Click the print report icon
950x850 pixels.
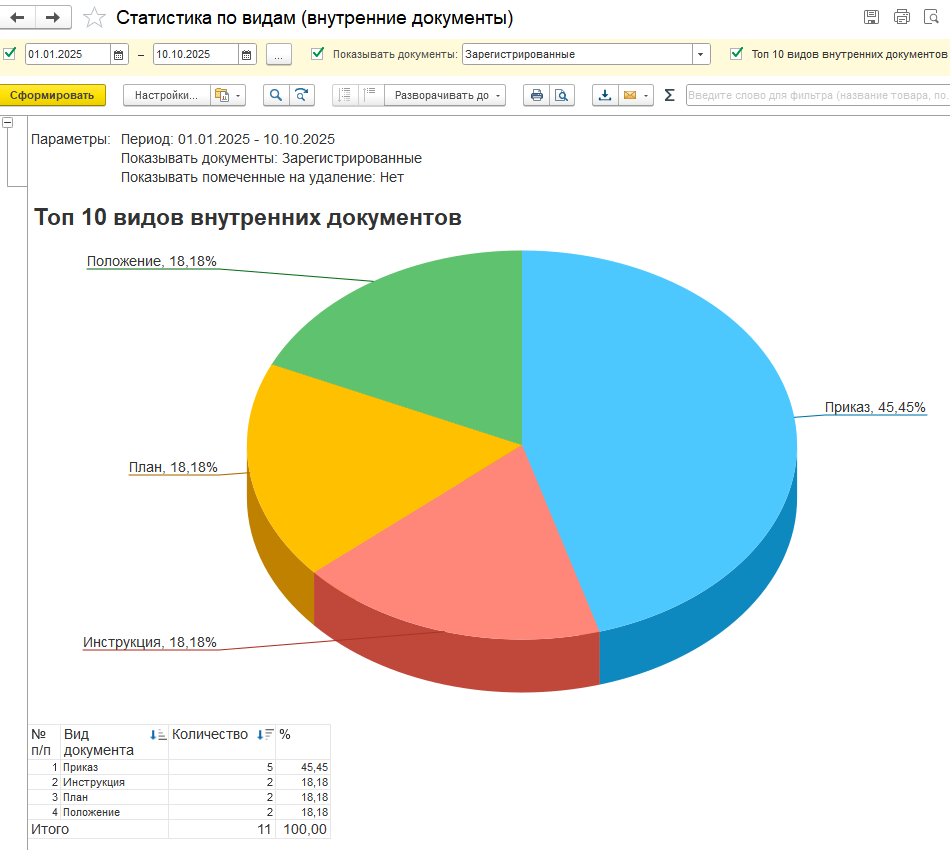[x=537, y=96]
